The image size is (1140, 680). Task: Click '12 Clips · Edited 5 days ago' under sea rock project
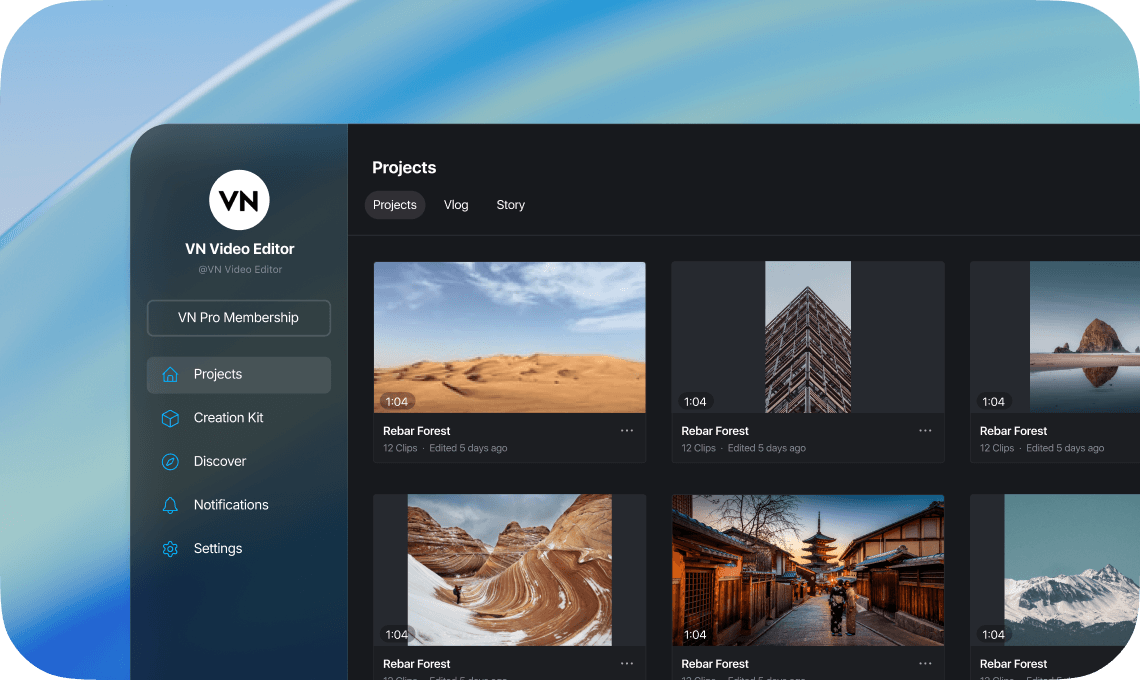1042,448
